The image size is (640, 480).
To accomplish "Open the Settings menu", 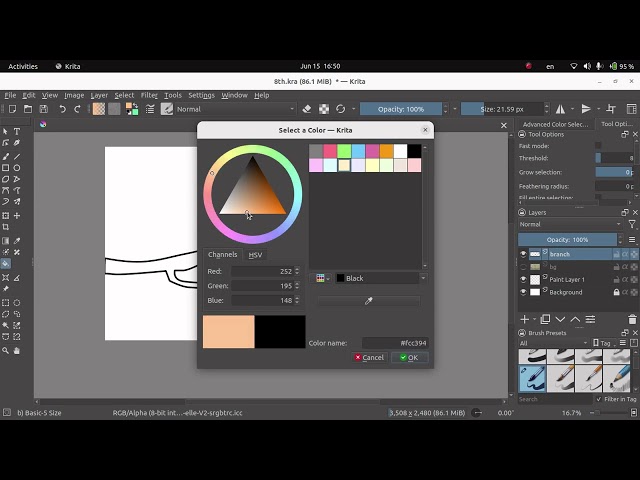I will click(x=201, y=95).
